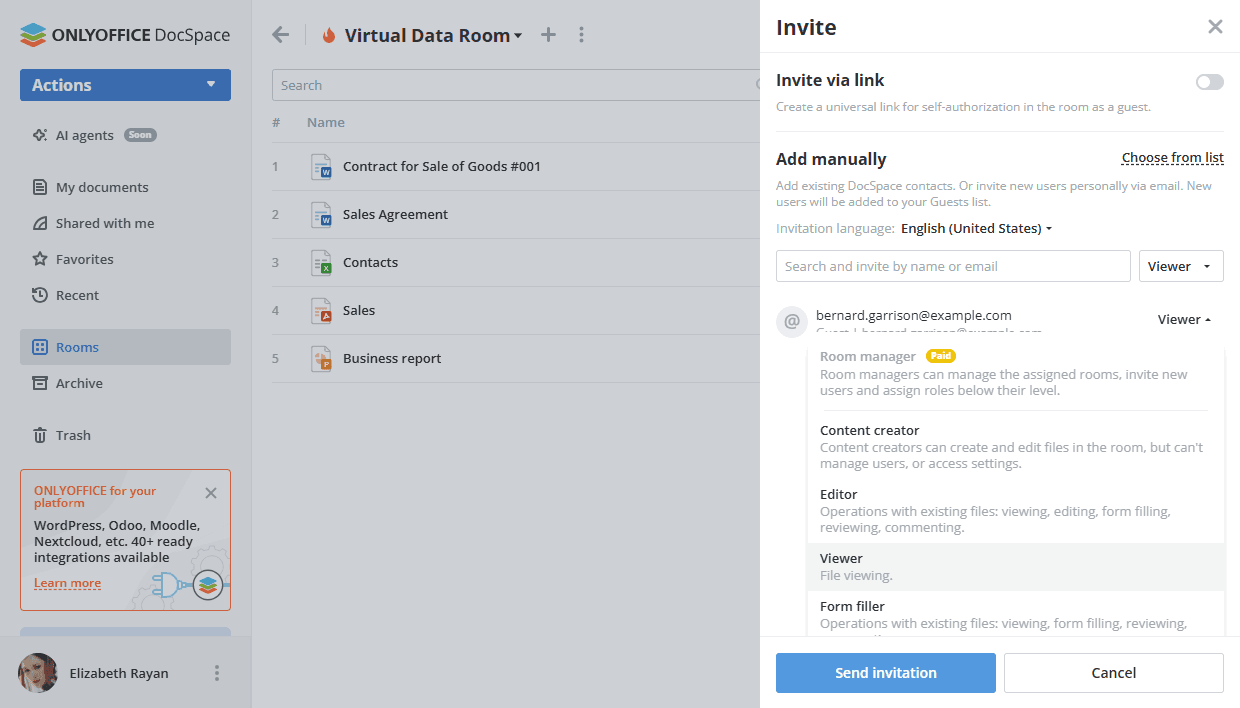
Task: Open options menu next to Elizabeth Rayan
Action: coord(216,672)
